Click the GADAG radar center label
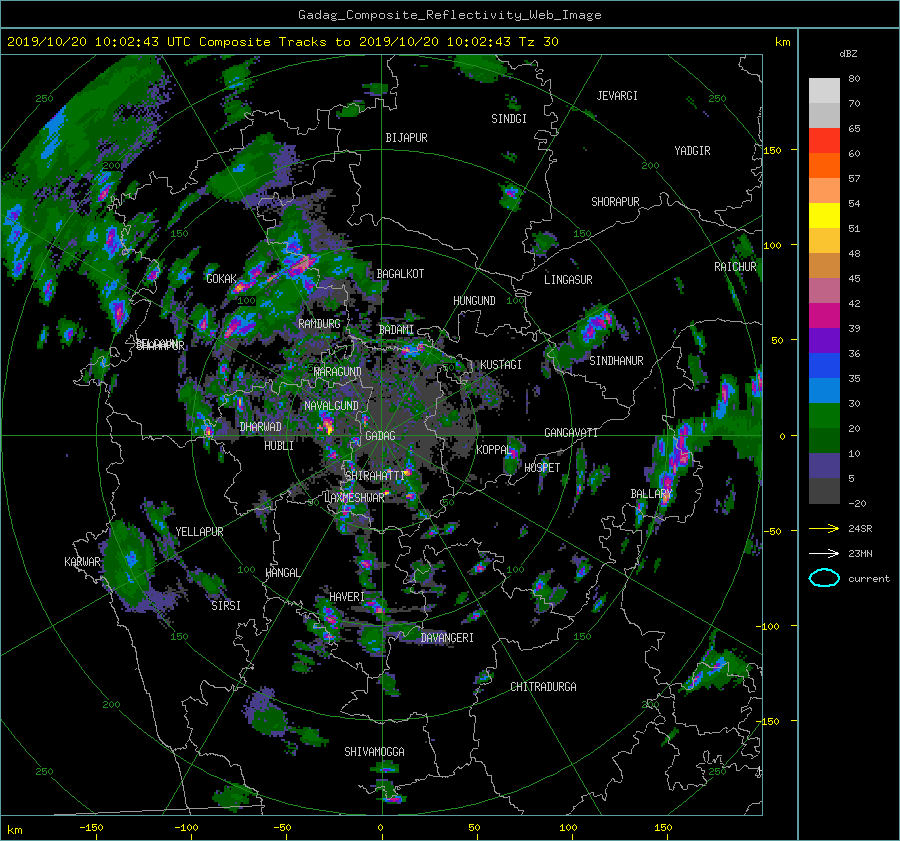The height and width of the screenshot is (841, 900). (380, 436)
